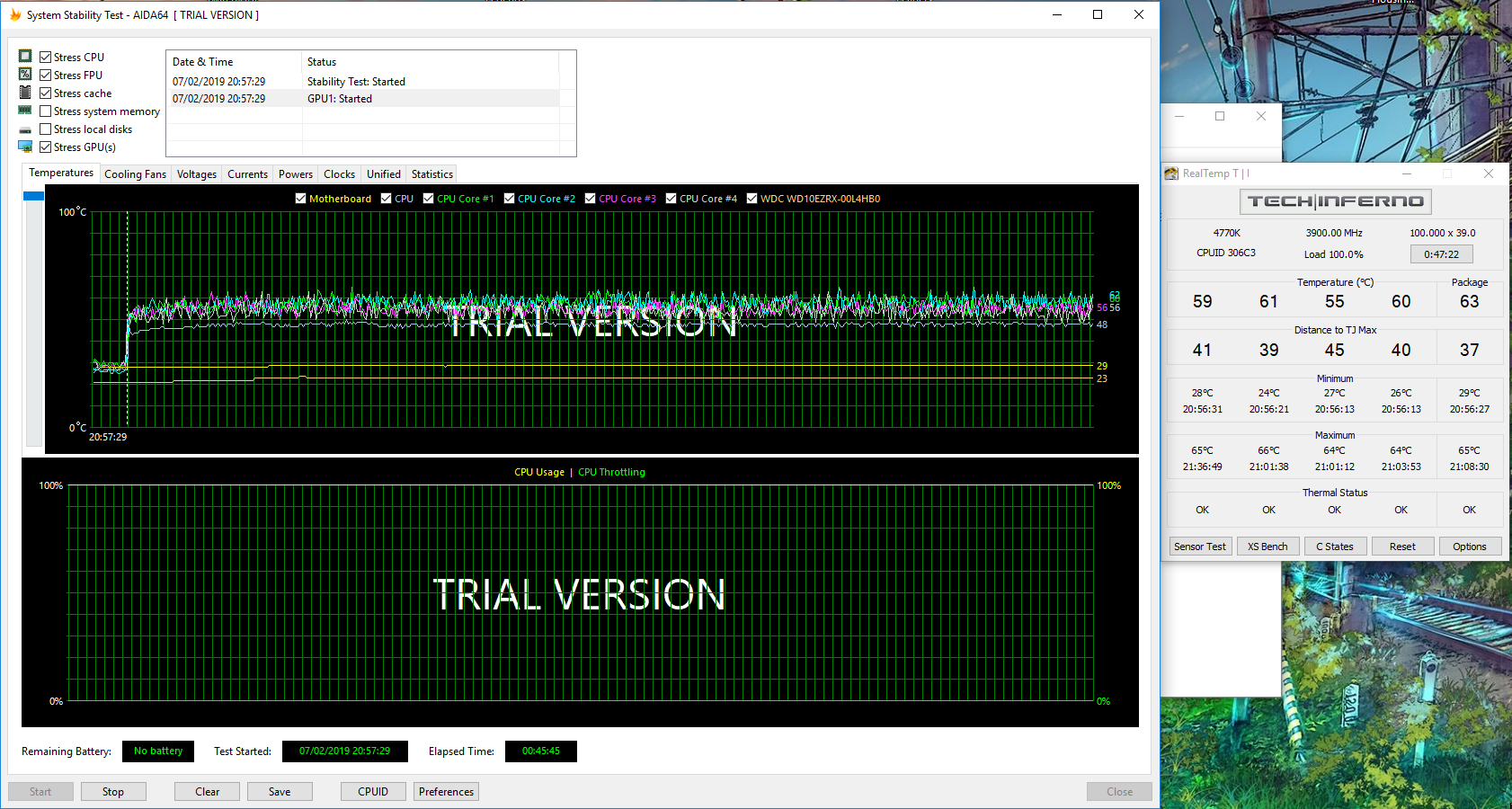Click the CPU Usage legend label
The image size is (1512, 809).
539,472
